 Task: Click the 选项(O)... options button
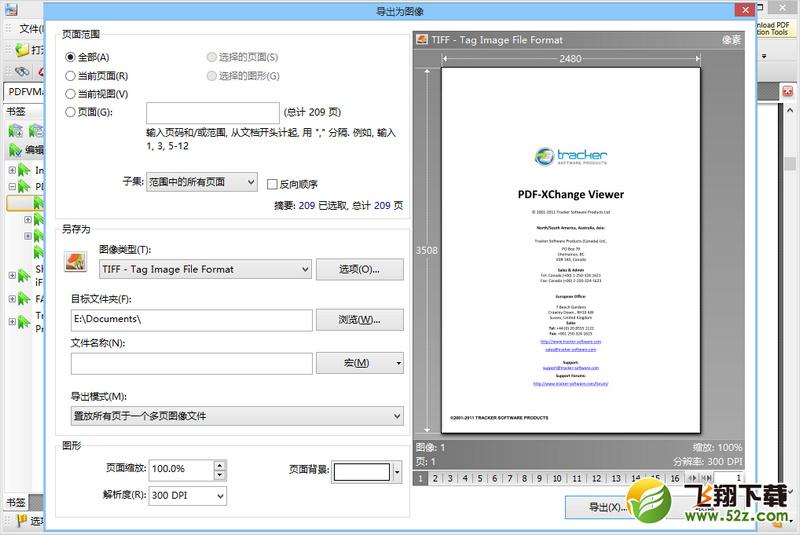pyautogui.click(x=360, y=269)
